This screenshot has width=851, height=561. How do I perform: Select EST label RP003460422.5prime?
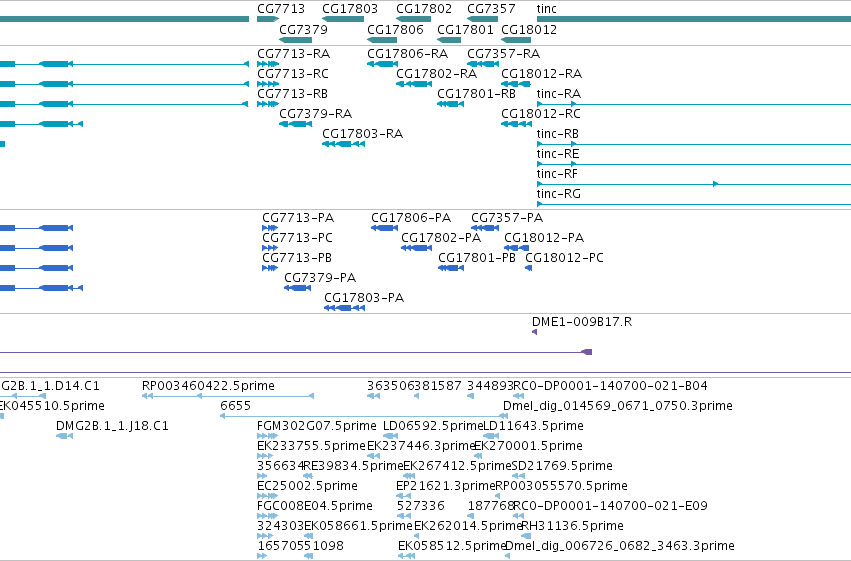(208, 386)
